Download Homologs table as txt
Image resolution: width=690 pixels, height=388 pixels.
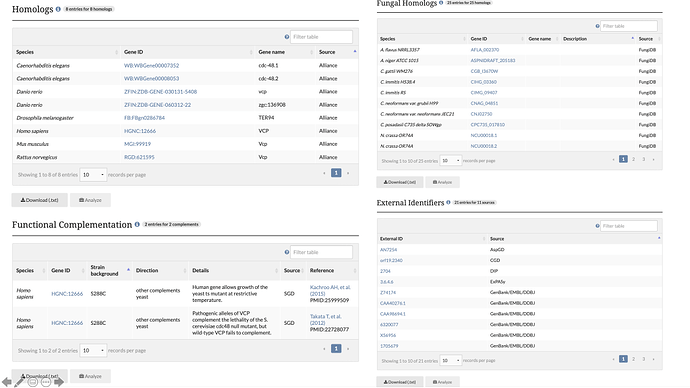click(40, 200)
